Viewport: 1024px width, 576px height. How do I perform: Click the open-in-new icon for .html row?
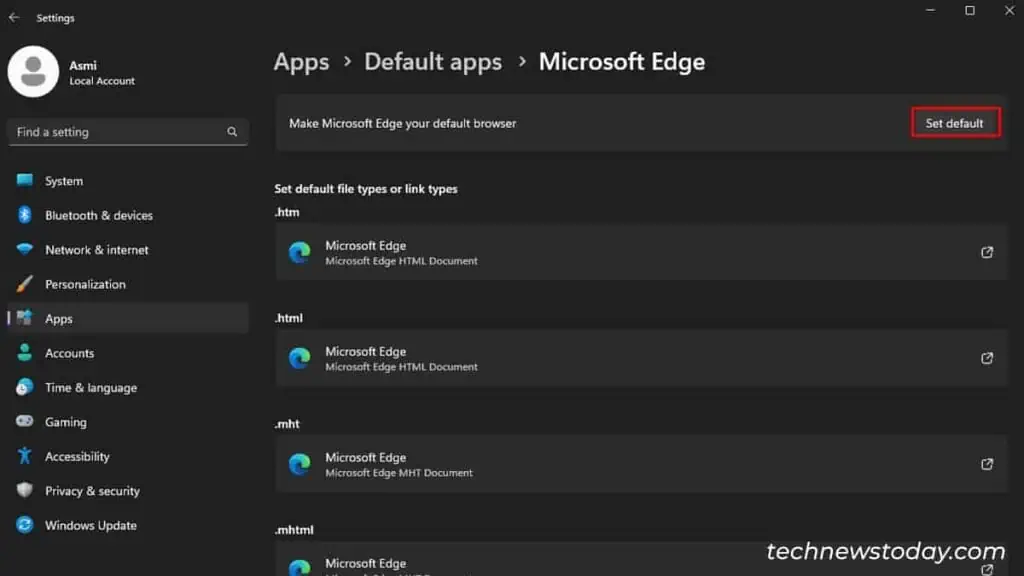pyautogui.click(x=986, y=358)
